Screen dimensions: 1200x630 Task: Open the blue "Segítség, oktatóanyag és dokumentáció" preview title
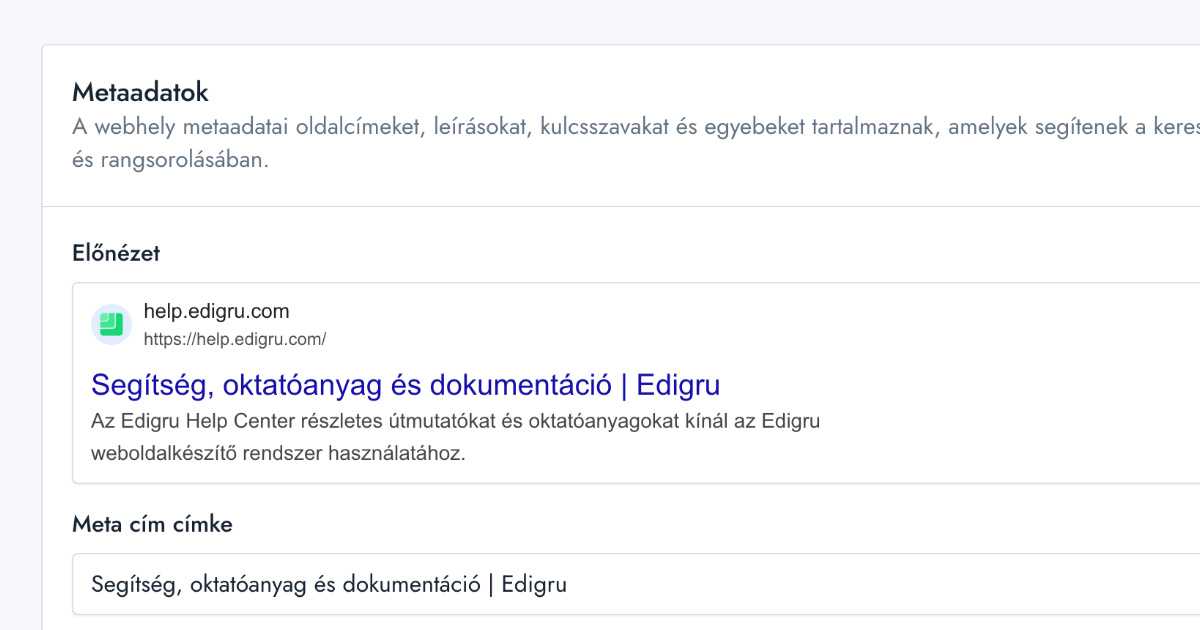point(350,385)
